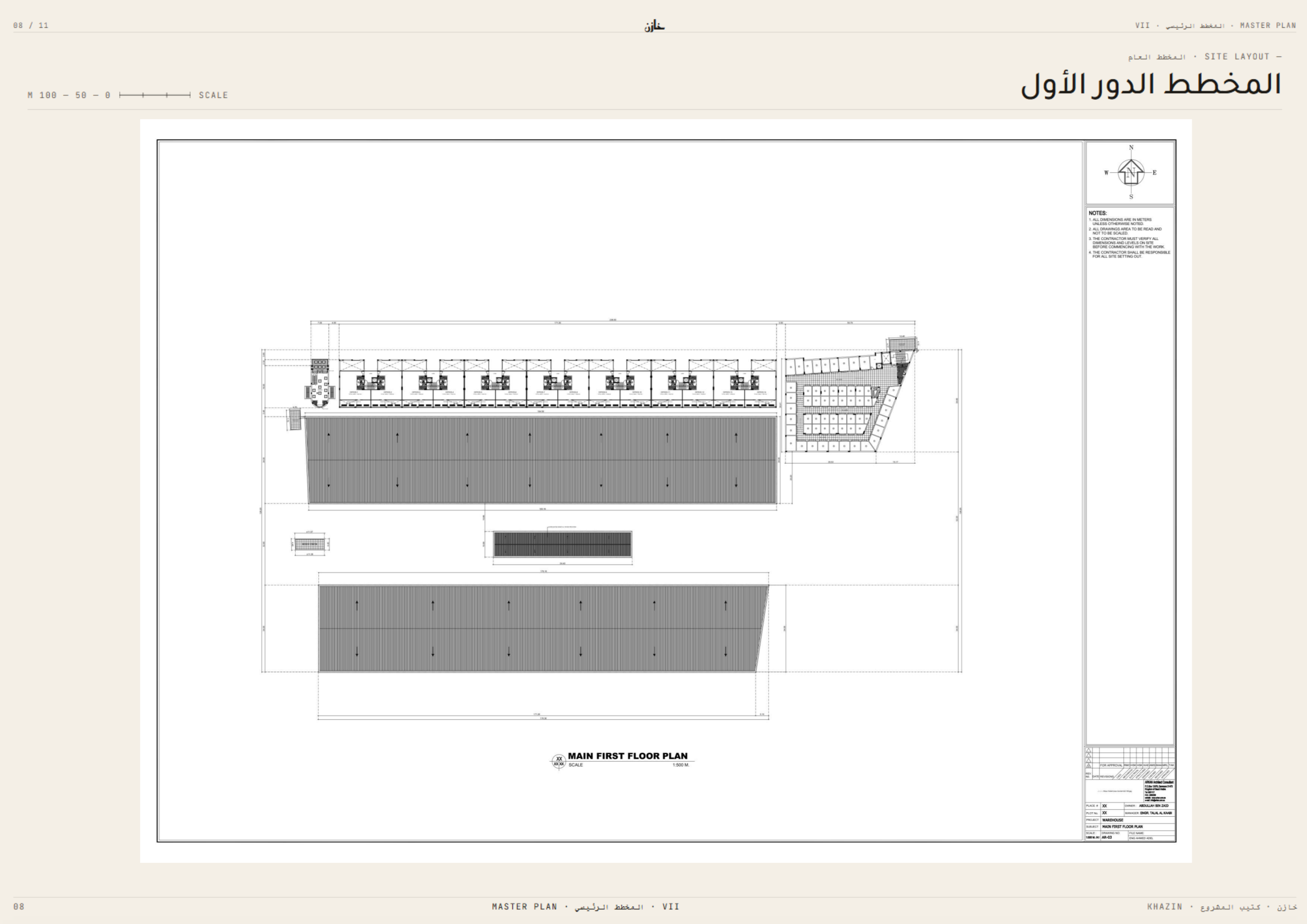
Task: Click the north arrow compass symbol
Action: point(1131,172)
